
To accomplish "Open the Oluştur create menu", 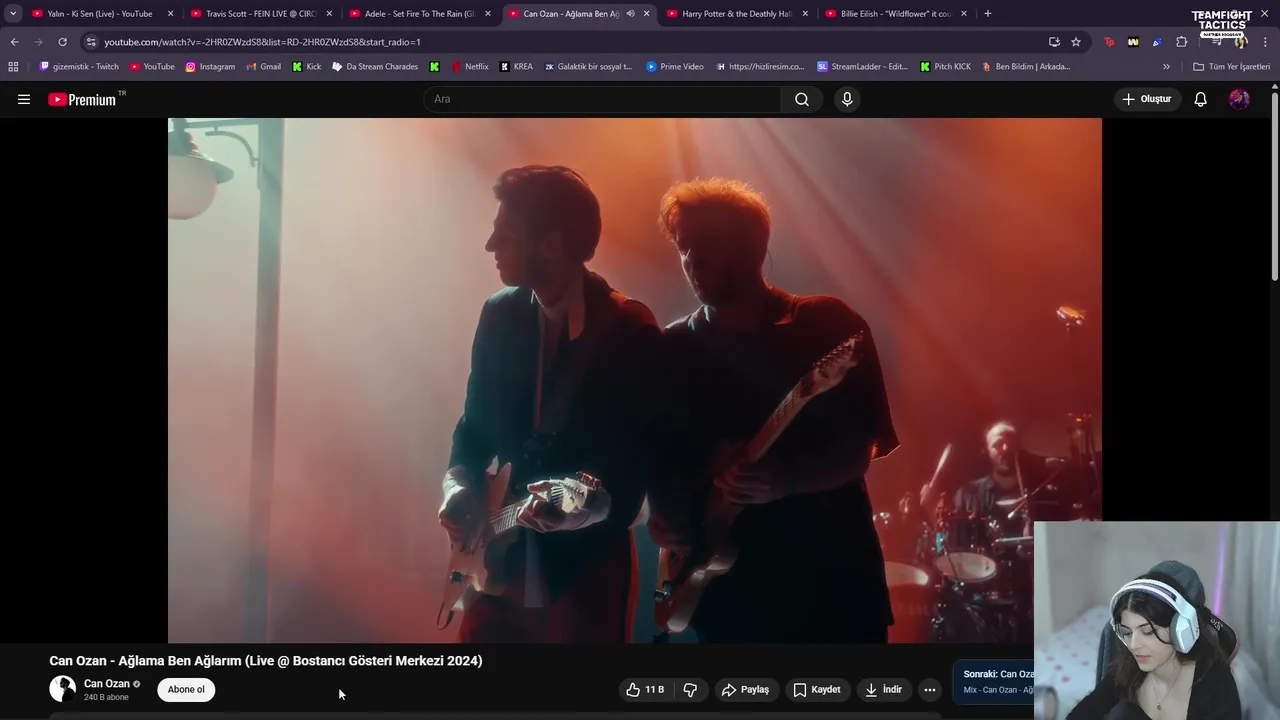I will 1146,99.
